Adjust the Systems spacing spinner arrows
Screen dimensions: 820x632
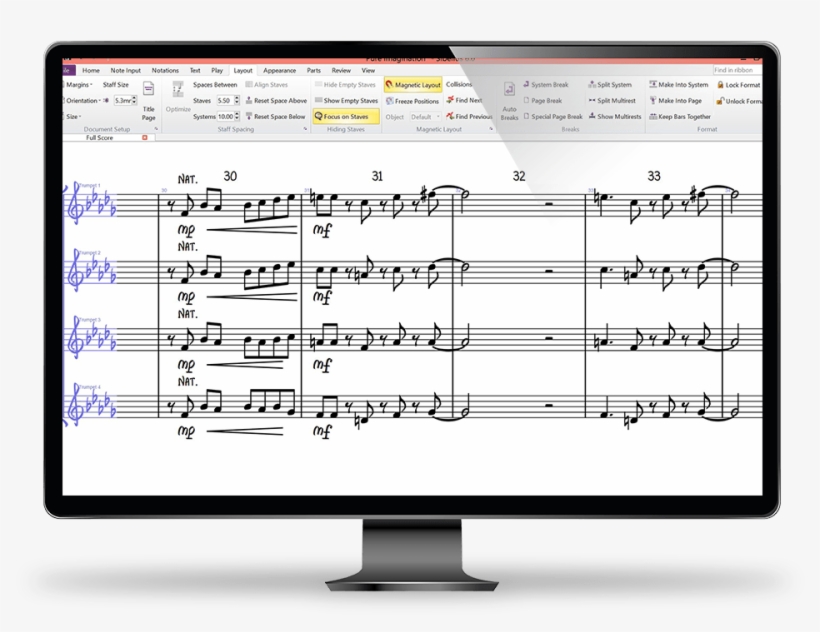pyautogui.click(x=237, y=117)
